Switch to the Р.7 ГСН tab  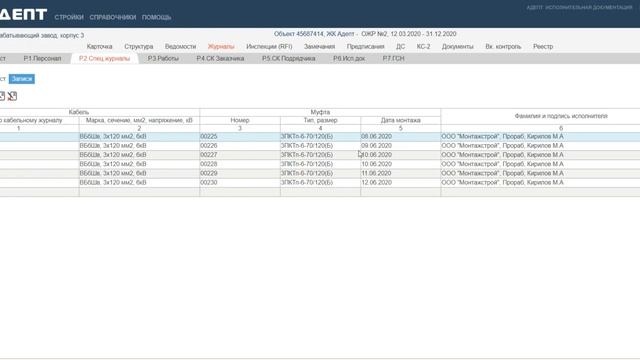[x=393, y=58]
